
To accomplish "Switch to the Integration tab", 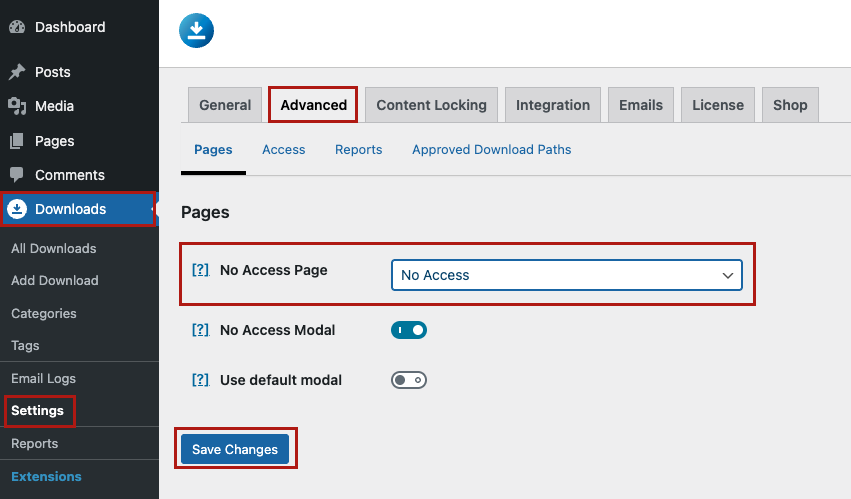I will [x=552, y=105].
